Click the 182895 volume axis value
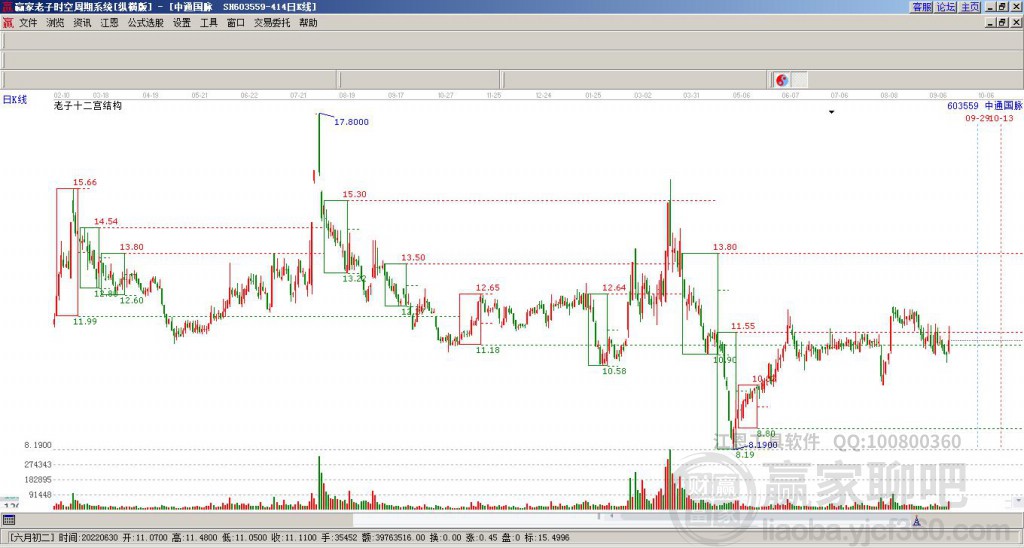This screenshot has height=548, width=1024. click(x=38, y=480)
